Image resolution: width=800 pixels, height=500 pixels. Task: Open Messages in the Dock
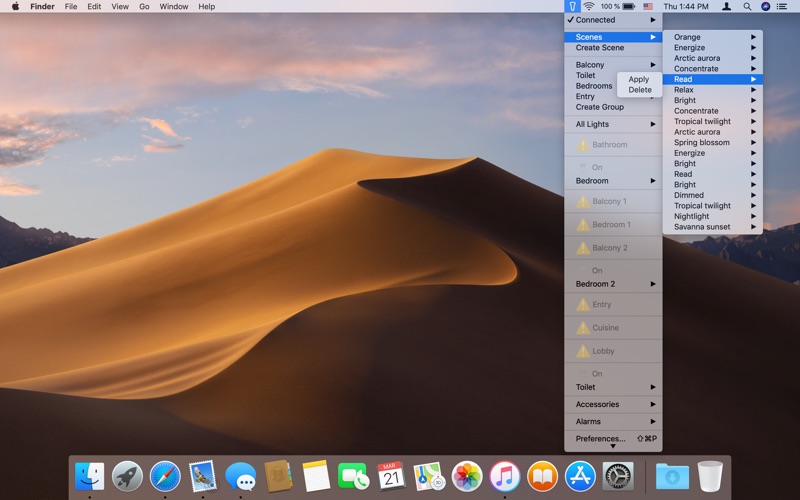pyautogui.click(x=240, y=476)
